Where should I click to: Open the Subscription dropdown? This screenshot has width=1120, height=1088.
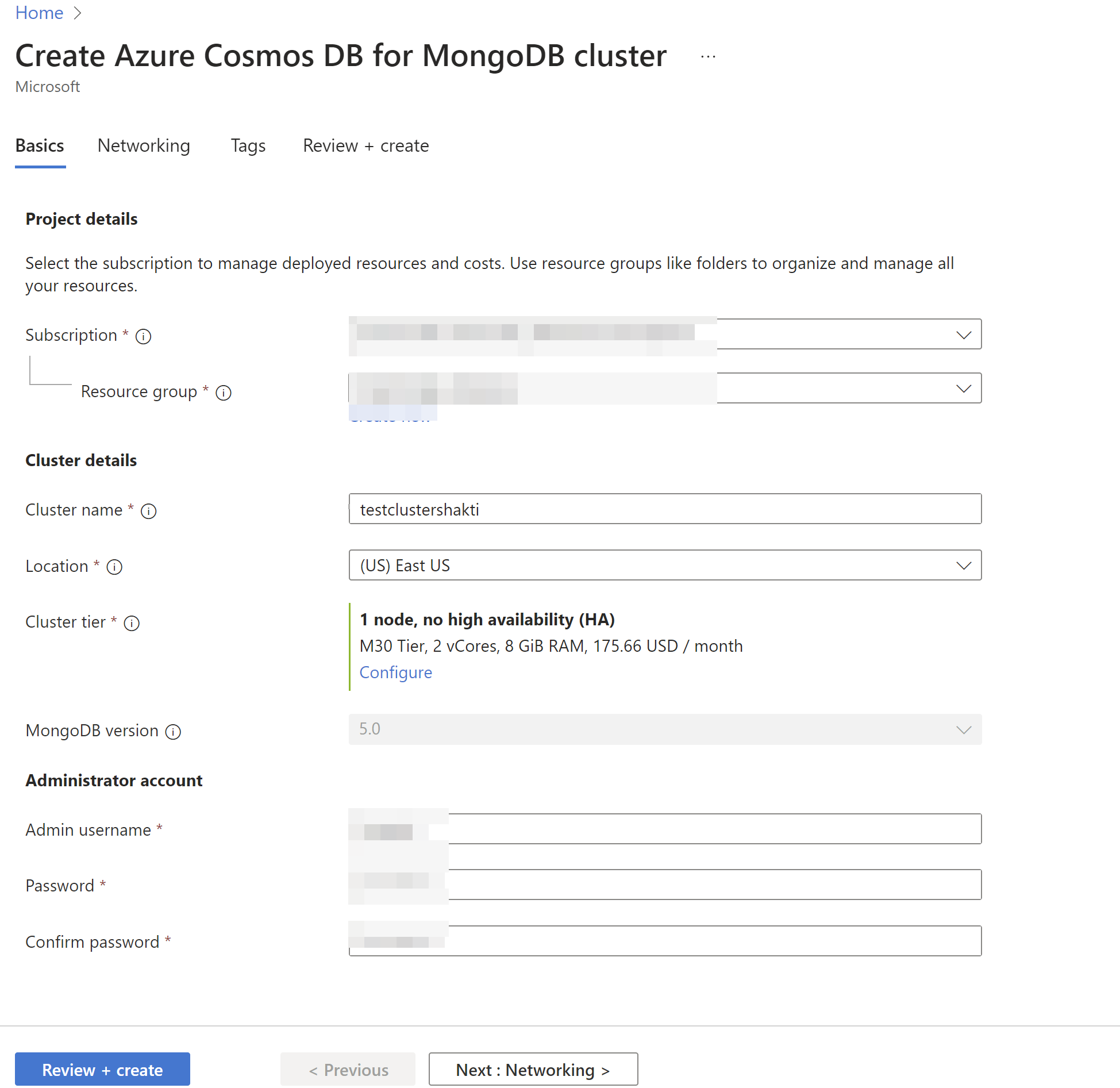(x=665, y=335)
